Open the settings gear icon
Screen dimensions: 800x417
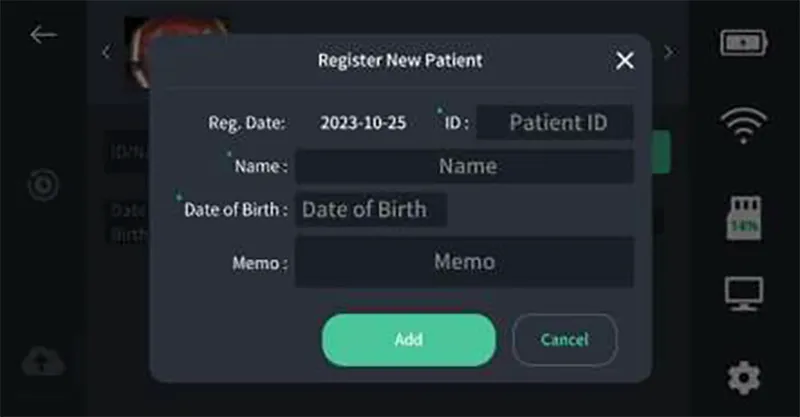point(743,377)
